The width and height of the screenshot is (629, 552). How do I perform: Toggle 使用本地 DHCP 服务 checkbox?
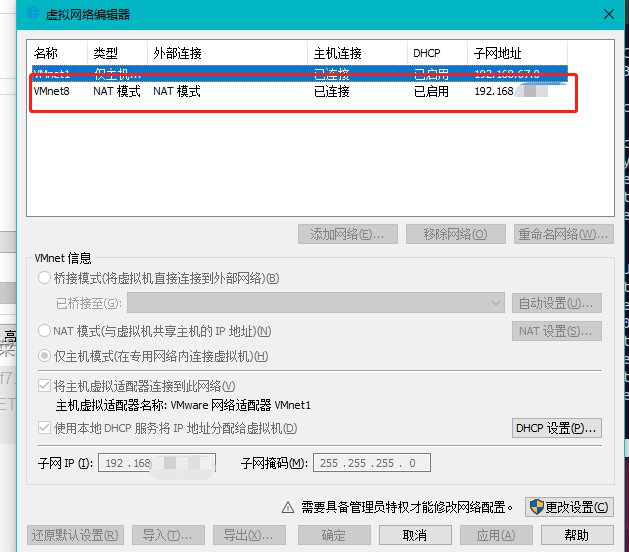pos(44,428)
